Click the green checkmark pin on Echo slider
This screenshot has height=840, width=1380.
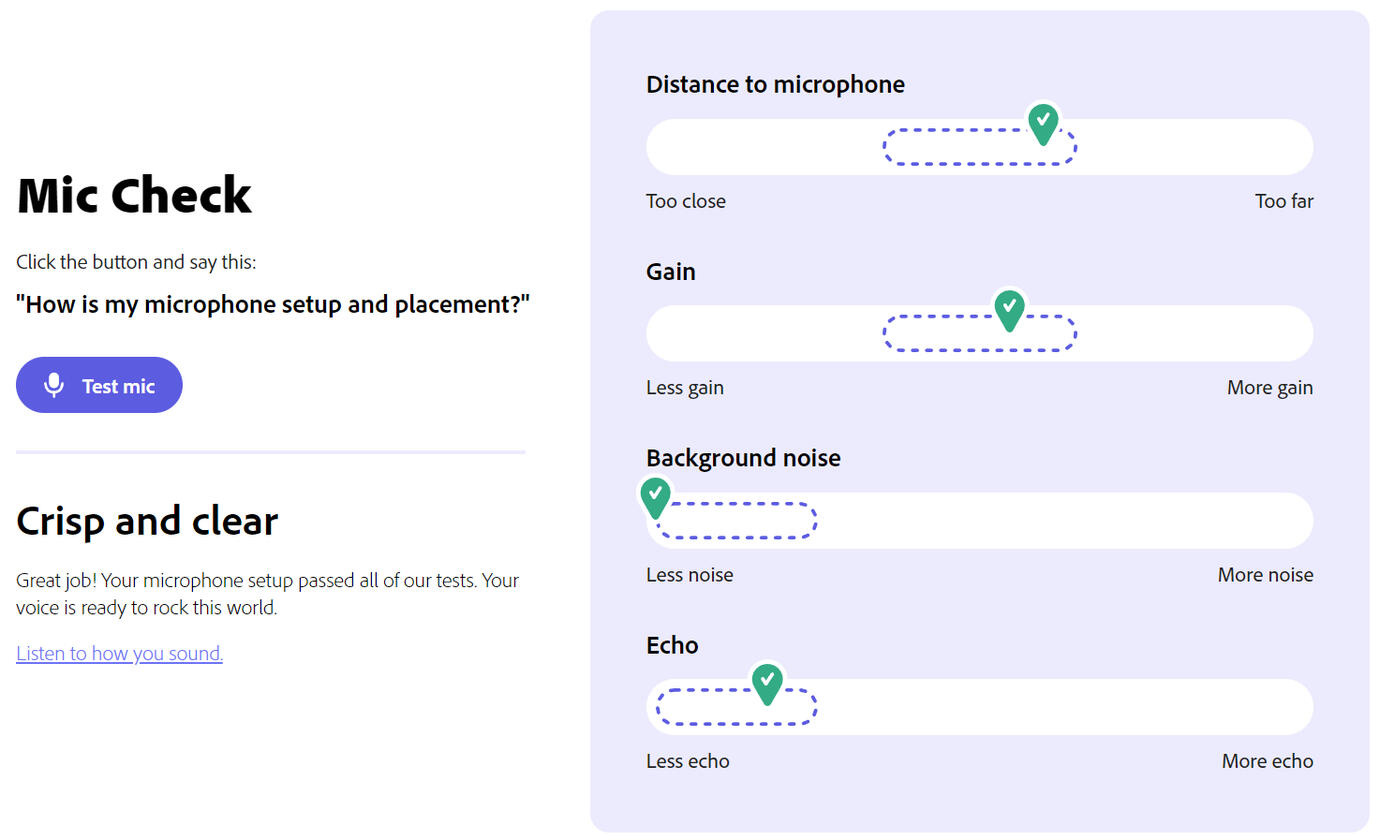tap(766, 682)
